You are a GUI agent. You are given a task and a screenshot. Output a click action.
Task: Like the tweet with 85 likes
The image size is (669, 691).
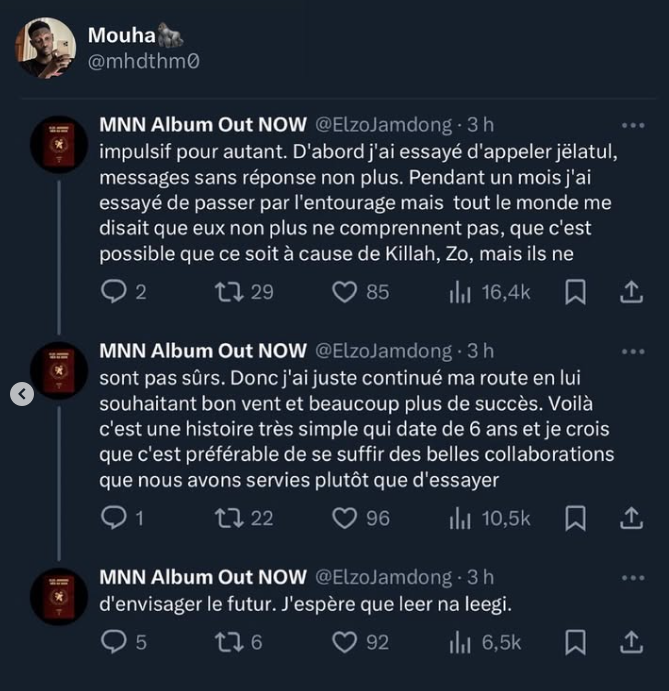pyautogui.click(x=345, y=291)
